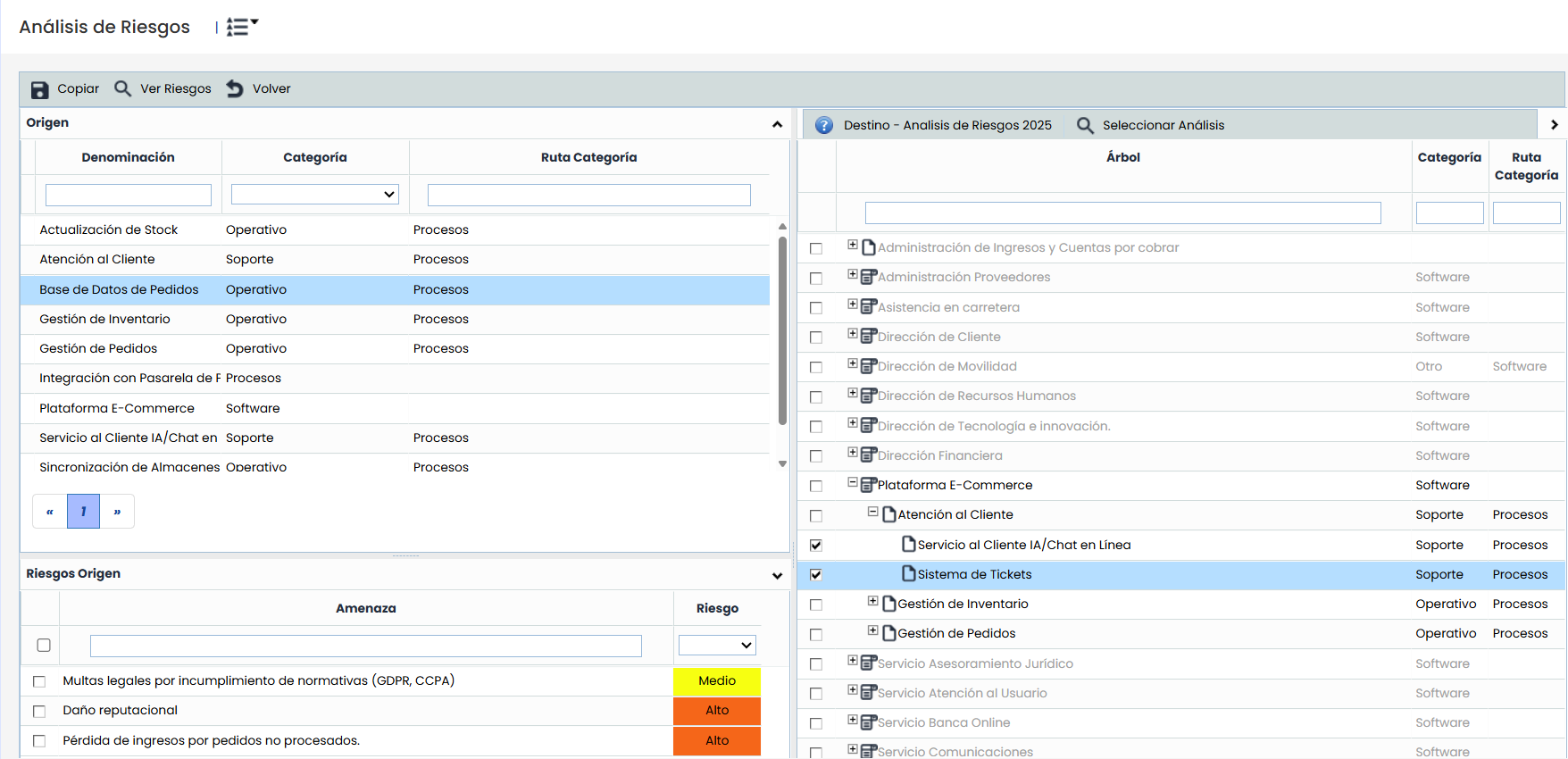This screenshot has height=759, width=1568.
Task: Uncheck the Sistema de Tickets checkbox
Action: tap(816, 575)
